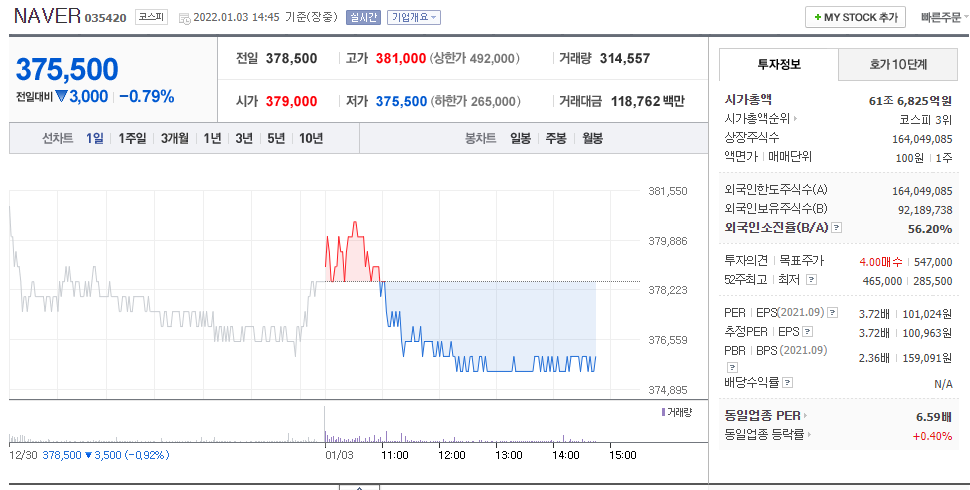
Task: Select the 10년 chart period
Action: pyautogui.click(x=311, y=138)
